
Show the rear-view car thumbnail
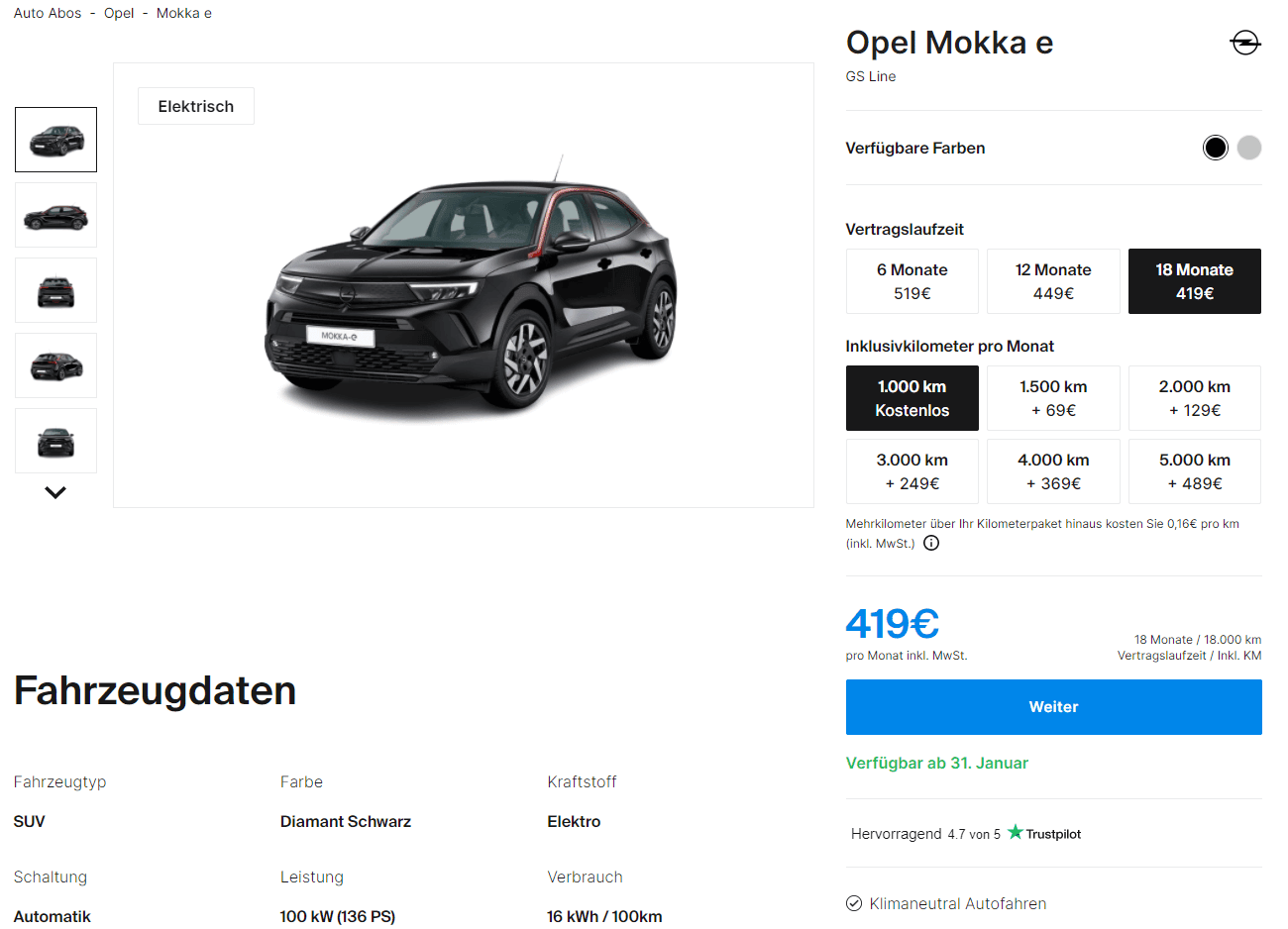click(x=55, y=290)
